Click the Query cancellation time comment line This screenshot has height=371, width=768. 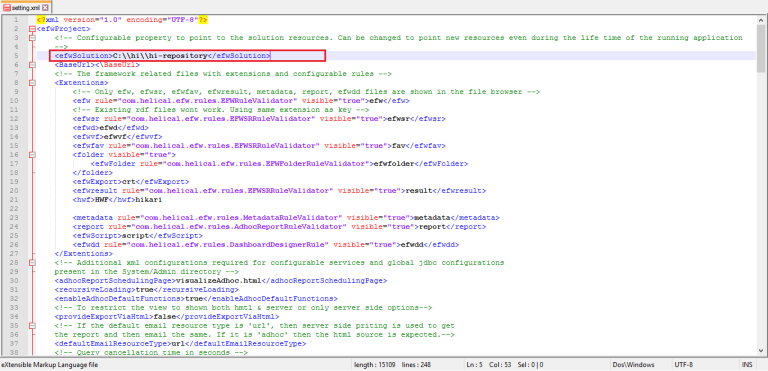(x=151, y=352)
